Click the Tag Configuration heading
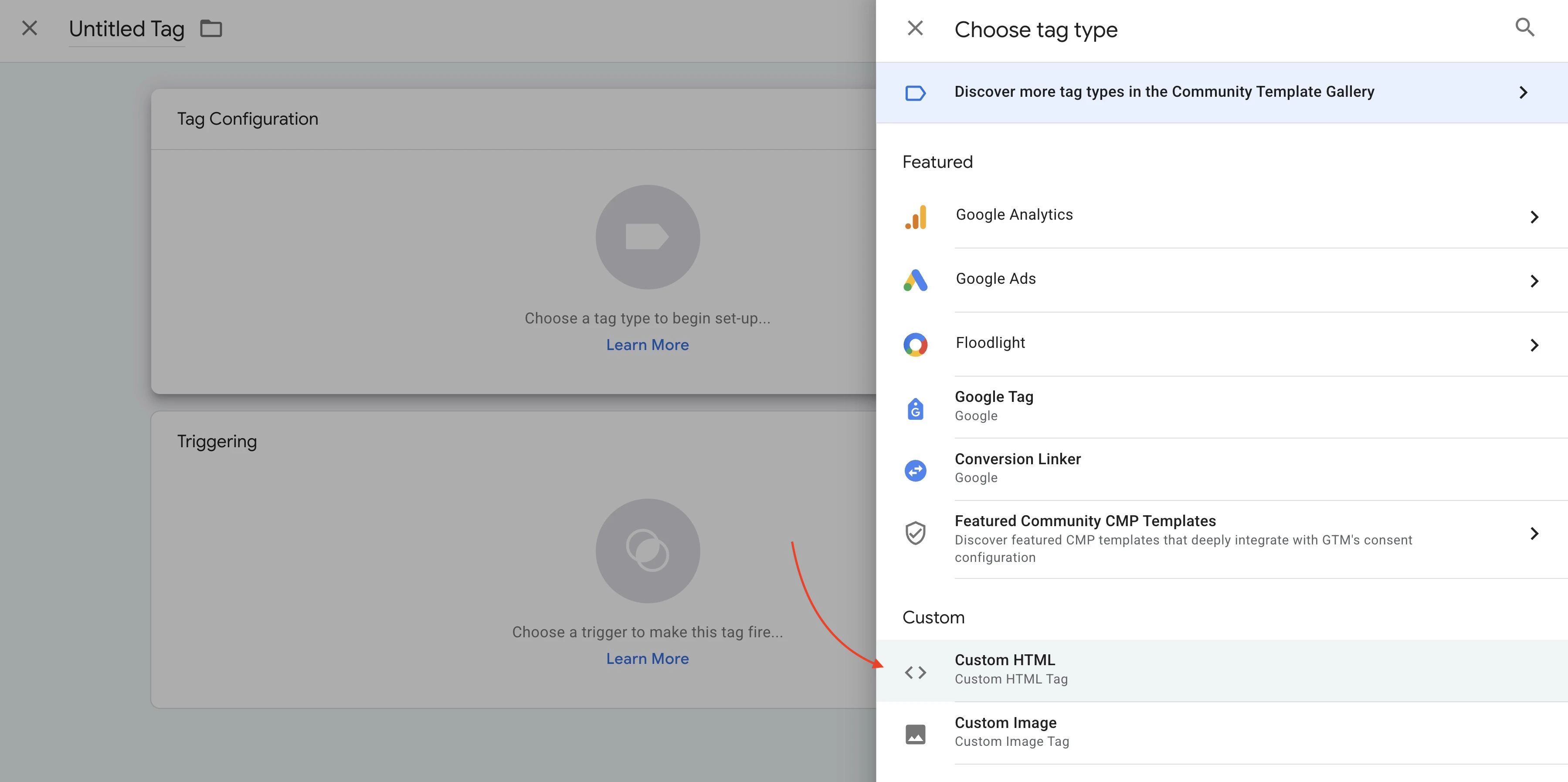The height and width of the screenshot is (782, 1568). point(248,119)
